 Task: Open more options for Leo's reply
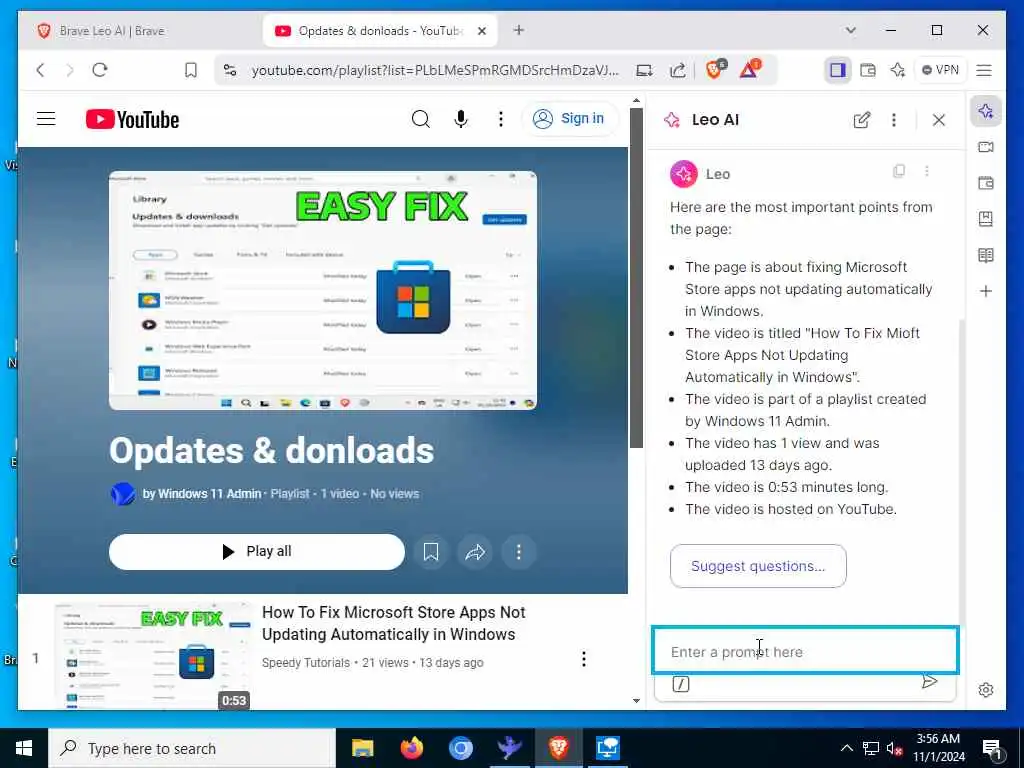pyautogui.click(x=927, y=171)
